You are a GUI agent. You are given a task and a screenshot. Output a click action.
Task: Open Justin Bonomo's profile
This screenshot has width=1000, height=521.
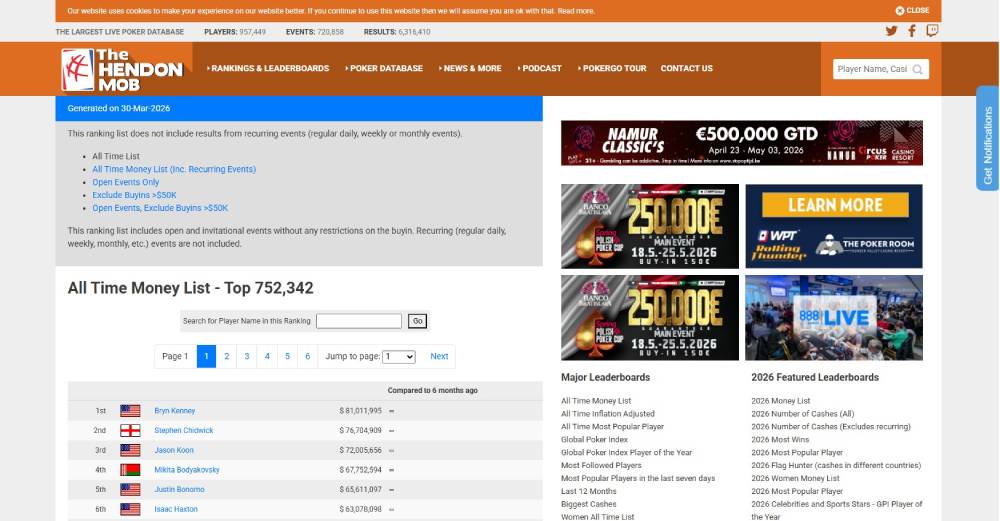179,490
